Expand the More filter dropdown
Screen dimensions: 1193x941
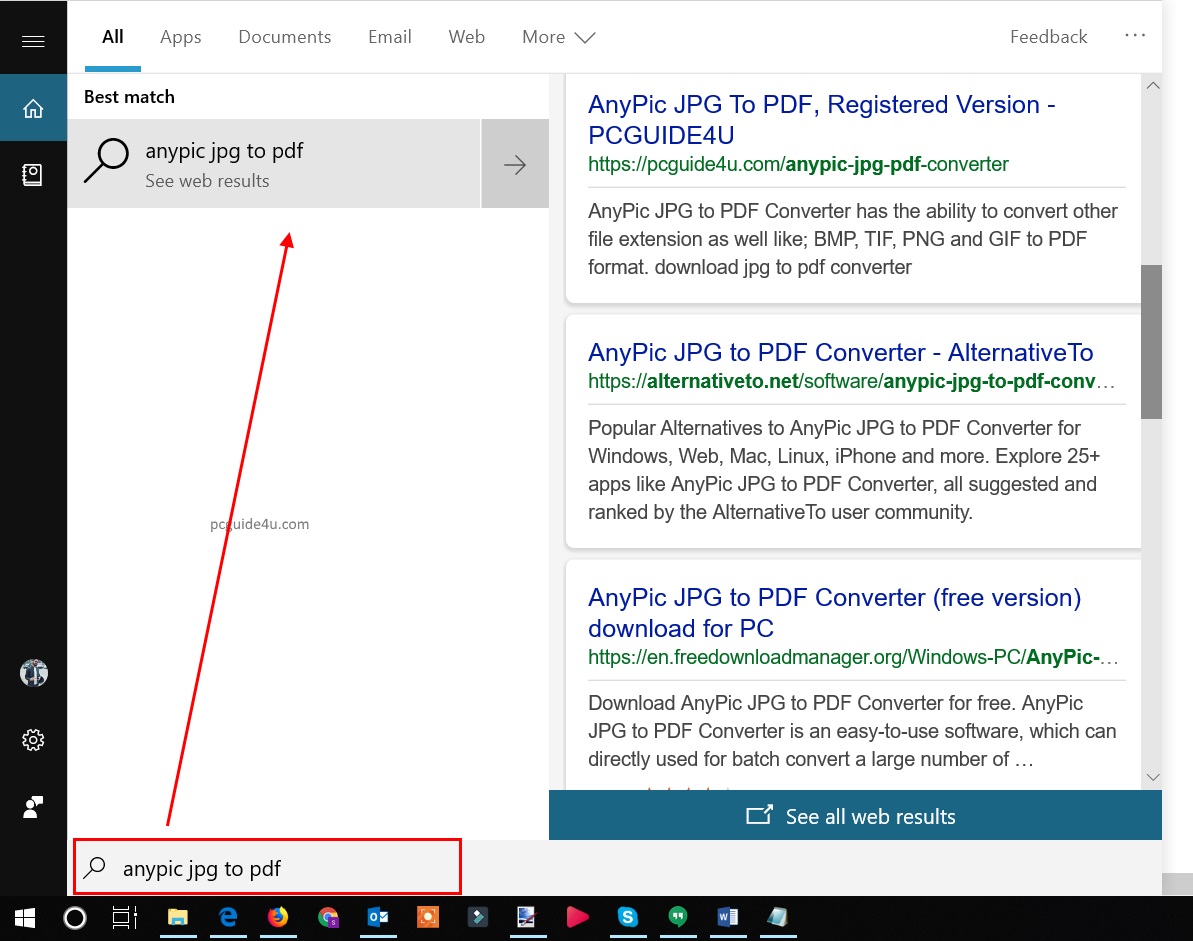(x=558, y=37)
